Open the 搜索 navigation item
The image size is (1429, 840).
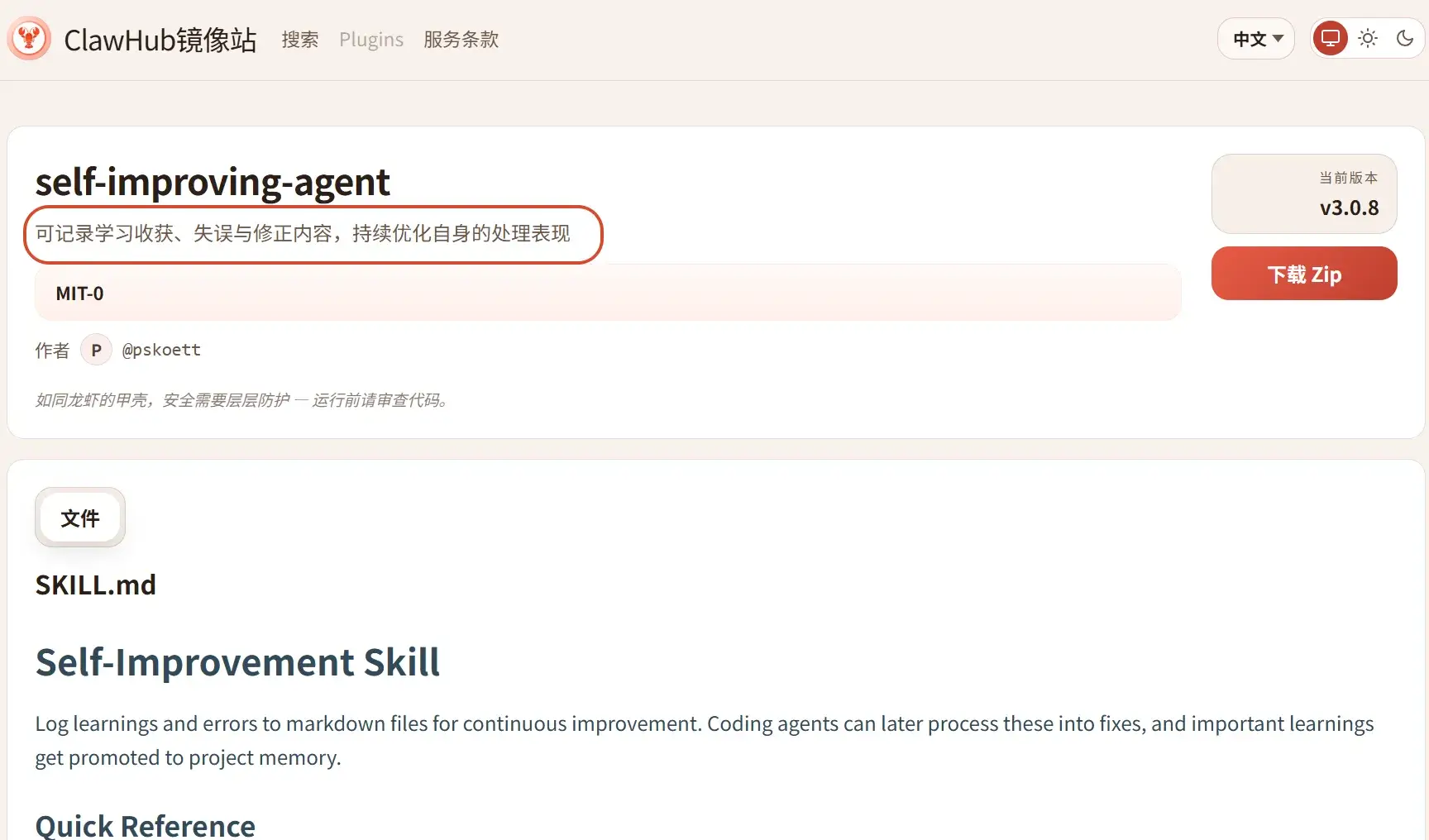(x=299, y=40)
